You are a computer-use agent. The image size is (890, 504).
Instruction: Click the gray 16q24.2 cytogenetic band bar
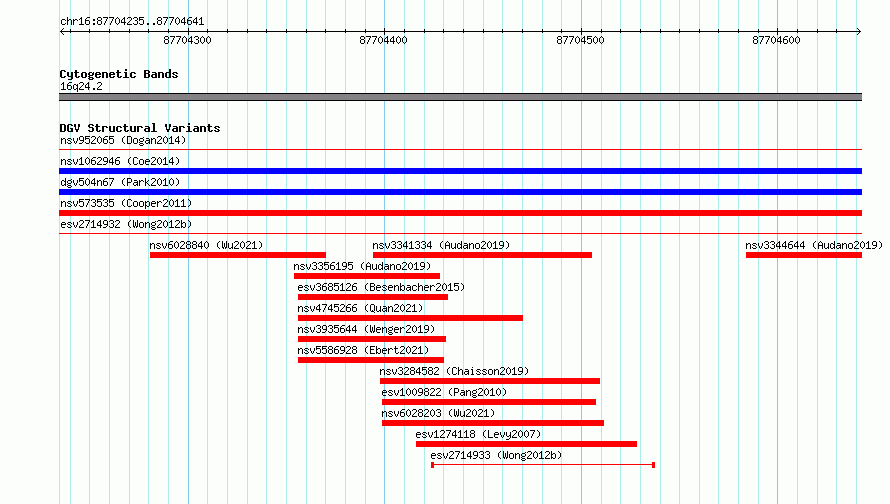460,97
